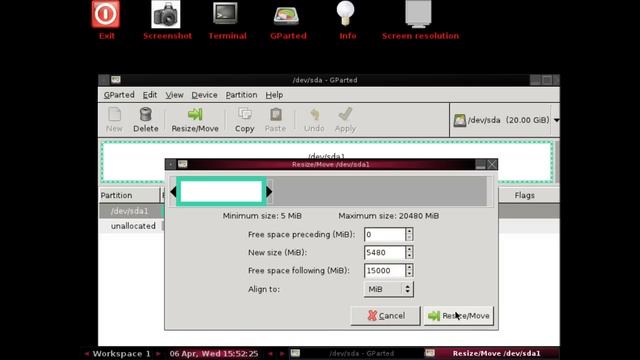Click the right resize handle arrow
640x360 pixels.
coord(269,191)
